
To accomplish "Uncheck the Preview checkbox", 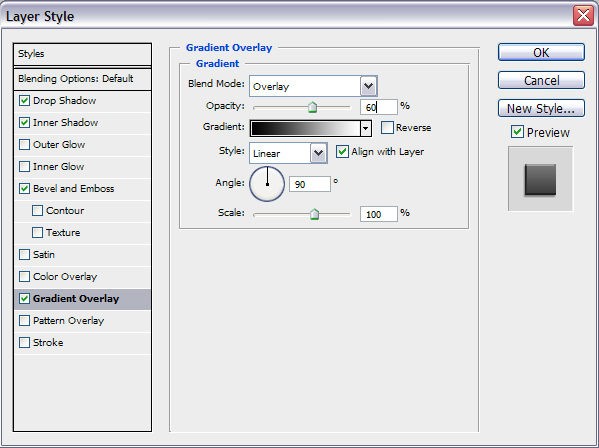I will (517, 132).
